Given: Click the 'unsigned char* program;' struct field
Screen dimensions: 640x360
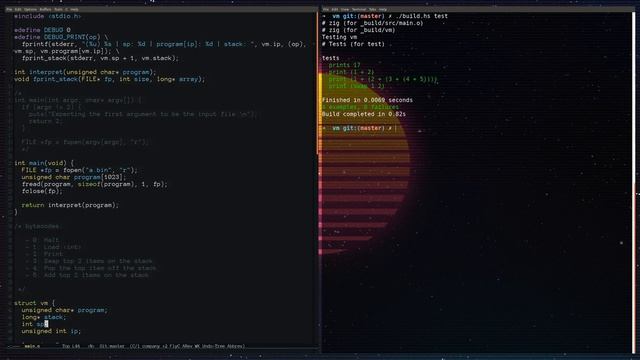Looking at the screenshot, I should pyautogui.click(x=64, y=310).
